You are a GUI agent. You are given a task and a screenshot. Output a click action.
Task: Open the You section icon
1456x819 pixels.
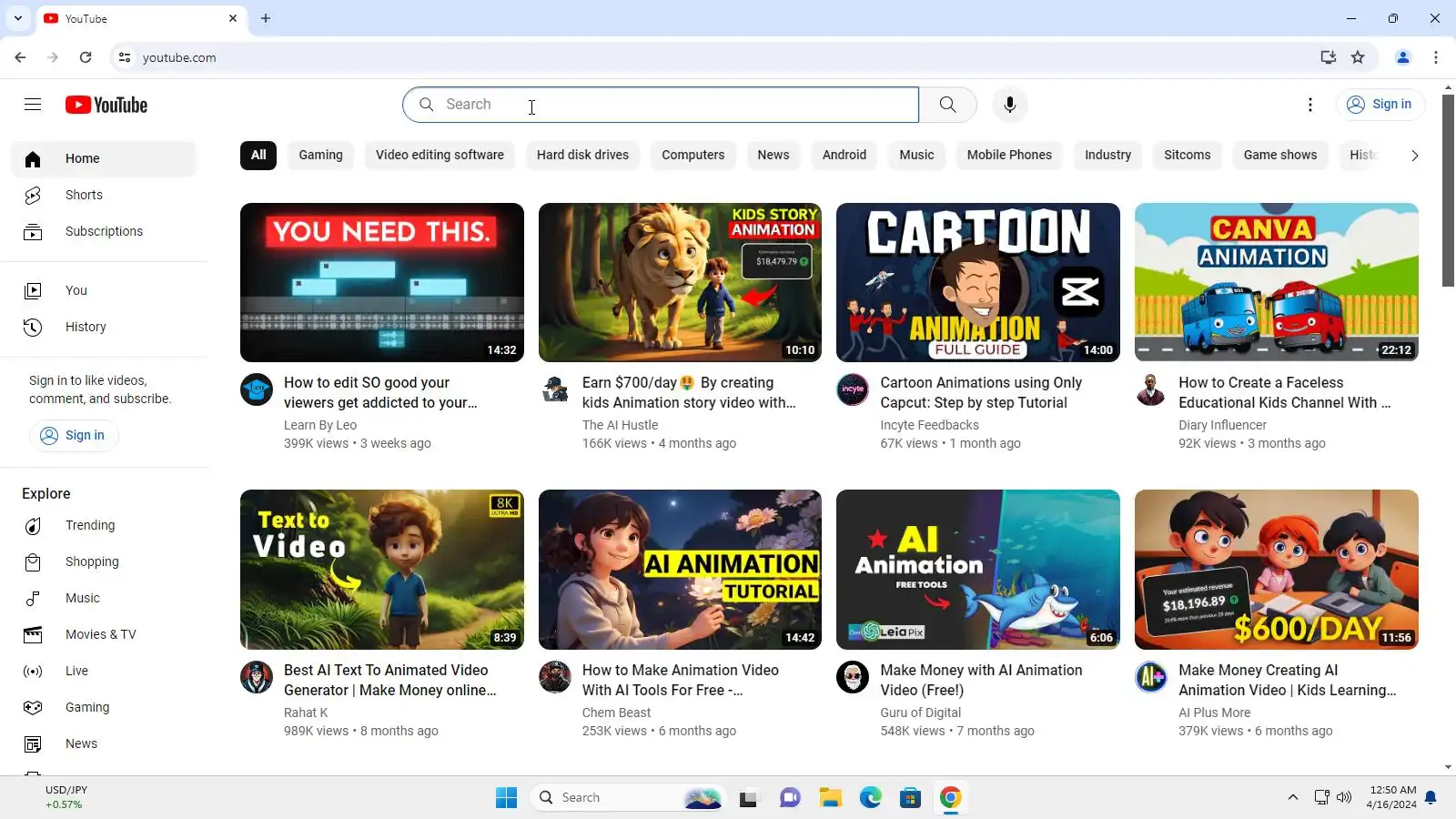pyautogui.click(x=33, y=290)
